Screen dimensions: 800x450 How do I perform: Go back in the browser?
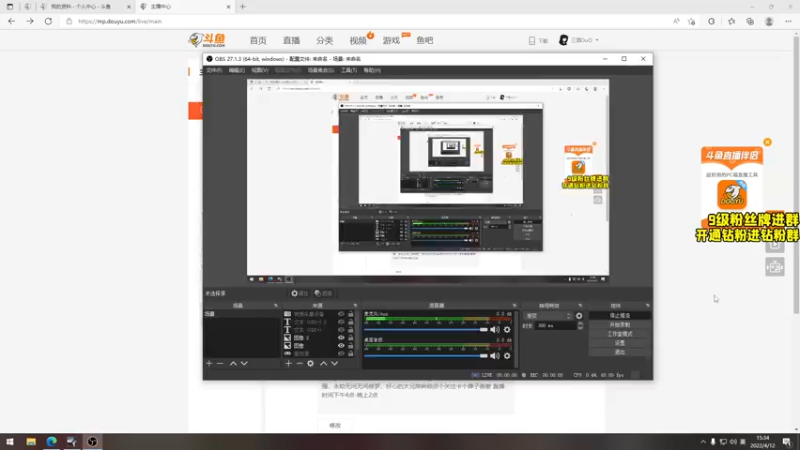point(11,21)
